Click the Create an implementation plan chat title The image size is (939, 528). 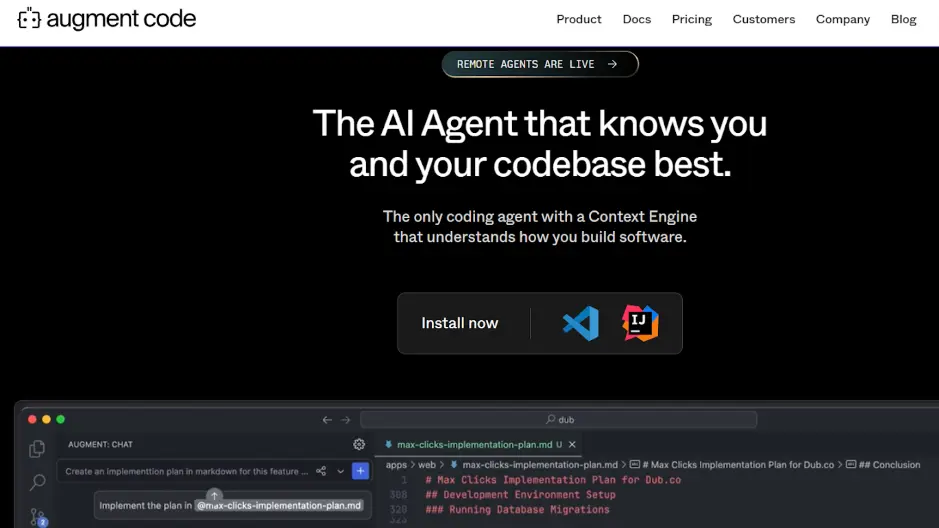[x=186, y=471]
